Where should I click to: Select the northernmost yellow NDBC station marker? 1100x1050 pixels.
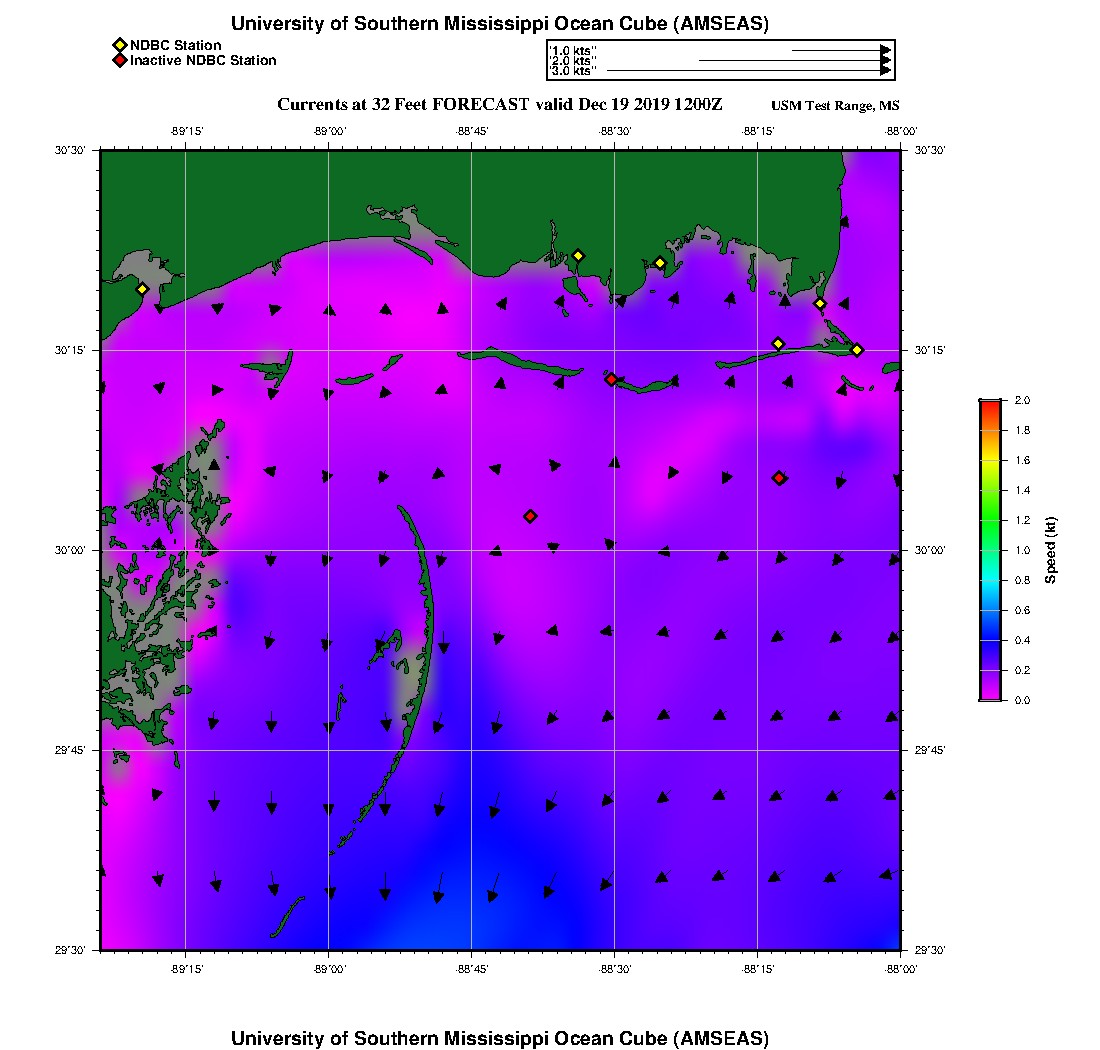point(578,256)
